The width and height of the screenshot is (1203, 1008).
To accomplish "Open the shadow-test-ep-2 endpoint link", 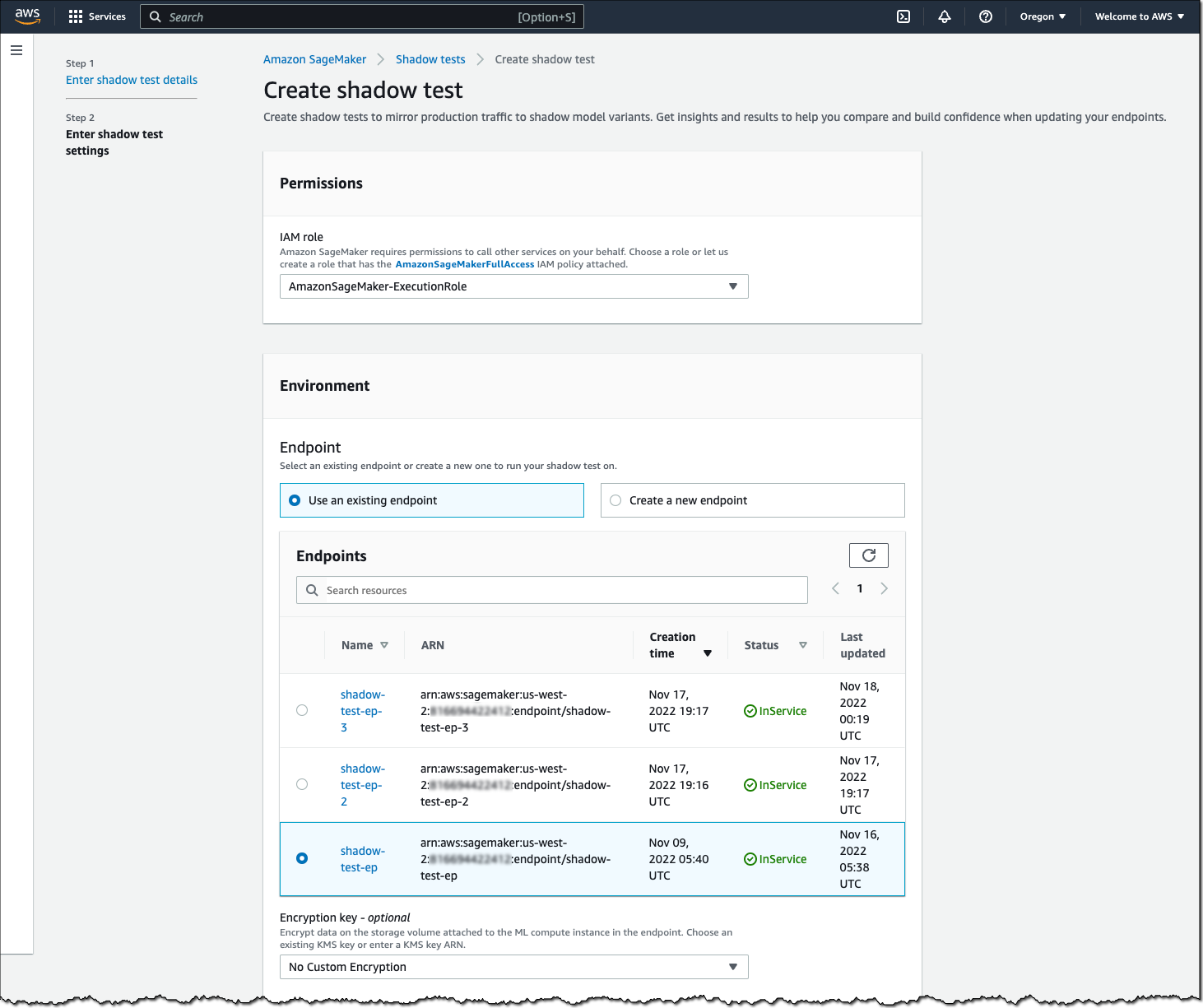I will click(362, 785).
